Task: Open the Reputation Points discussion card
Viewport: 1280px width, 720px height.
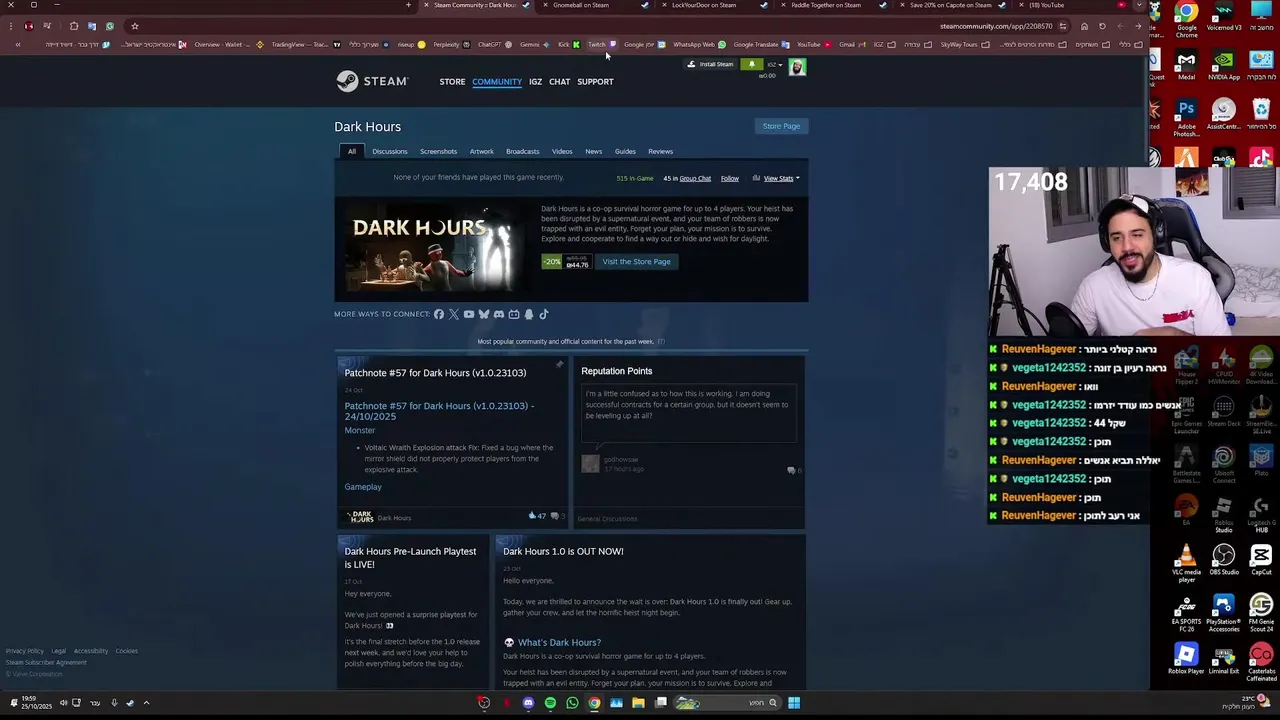Action: coord(687,442)
